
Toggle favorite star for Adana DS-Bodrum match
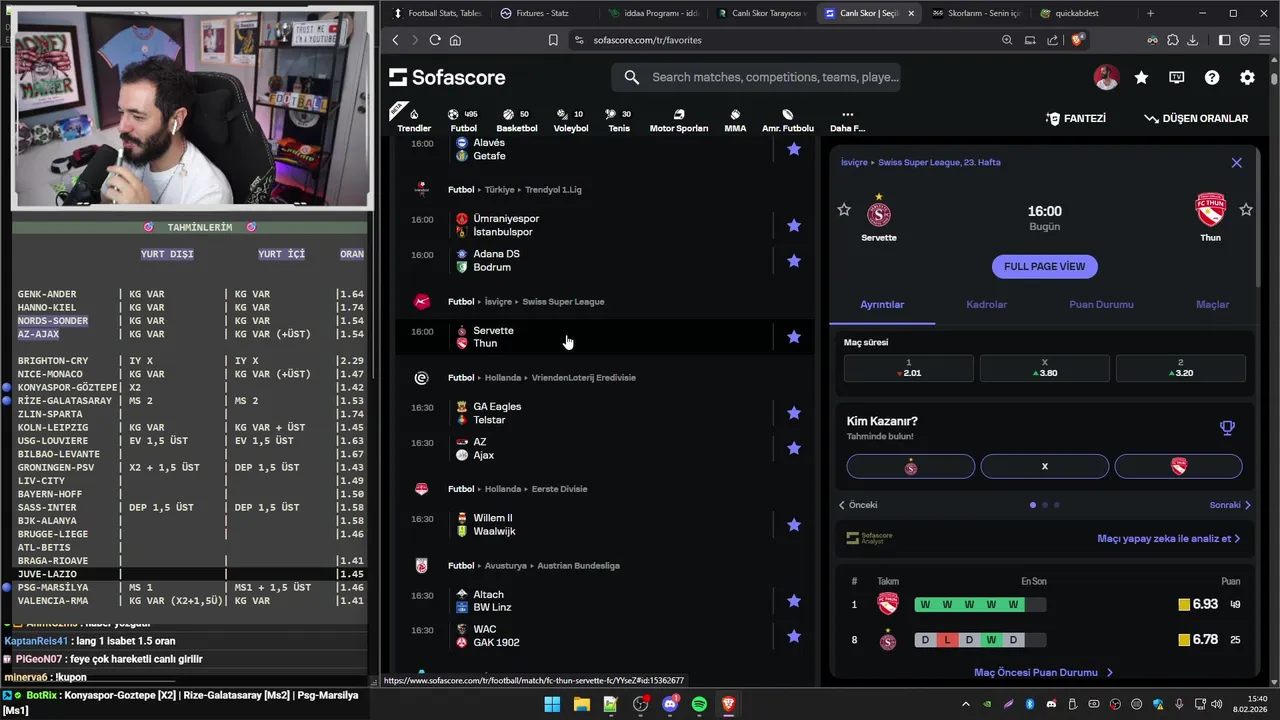click(x=794, y=260)
